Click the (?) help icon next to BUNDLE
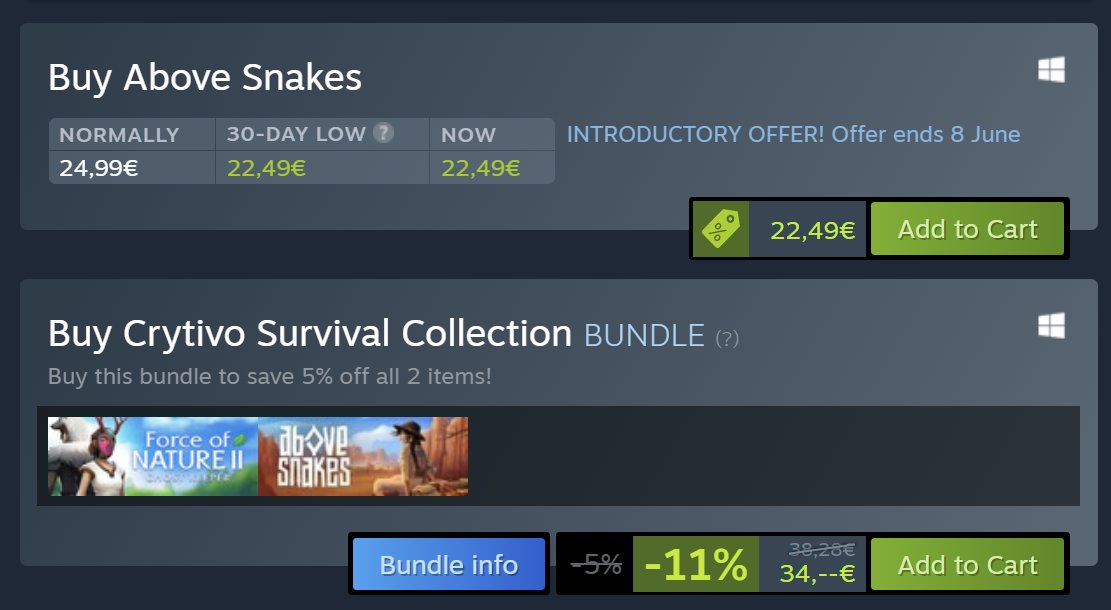Screen dimensions: 1111x610 click(727, 339)
